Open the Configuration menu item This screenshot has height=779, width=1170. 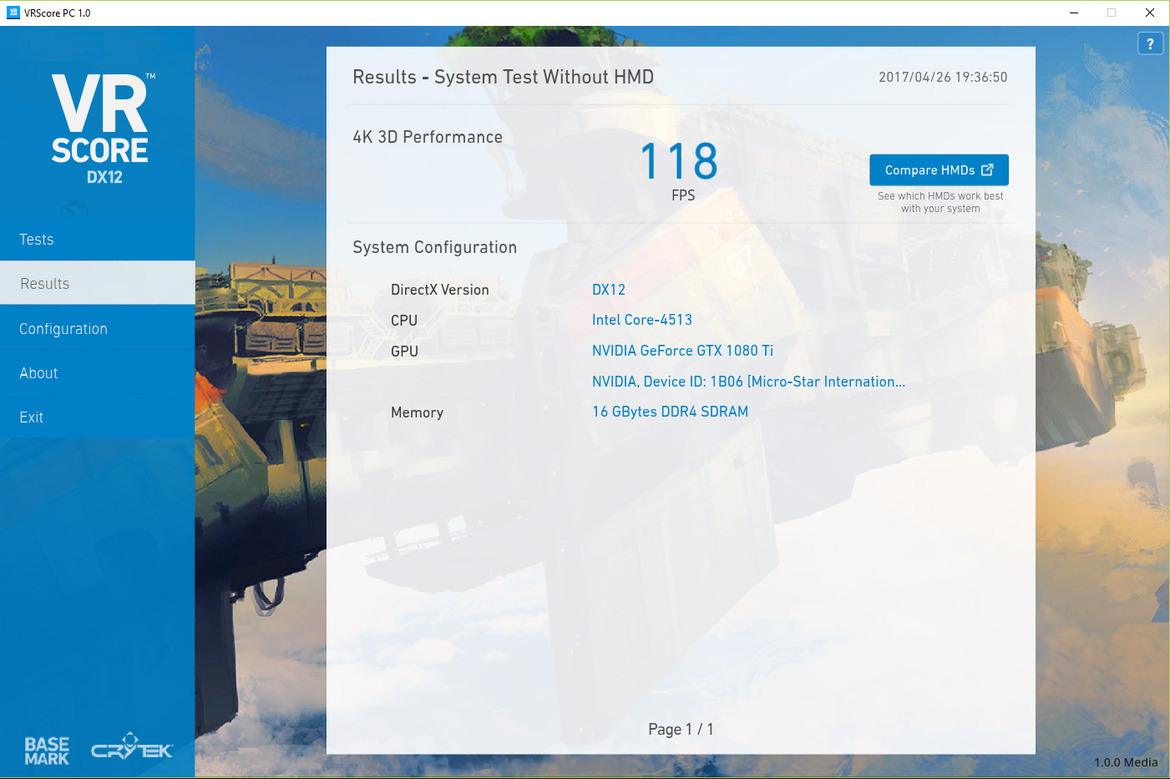pos(97,328)
